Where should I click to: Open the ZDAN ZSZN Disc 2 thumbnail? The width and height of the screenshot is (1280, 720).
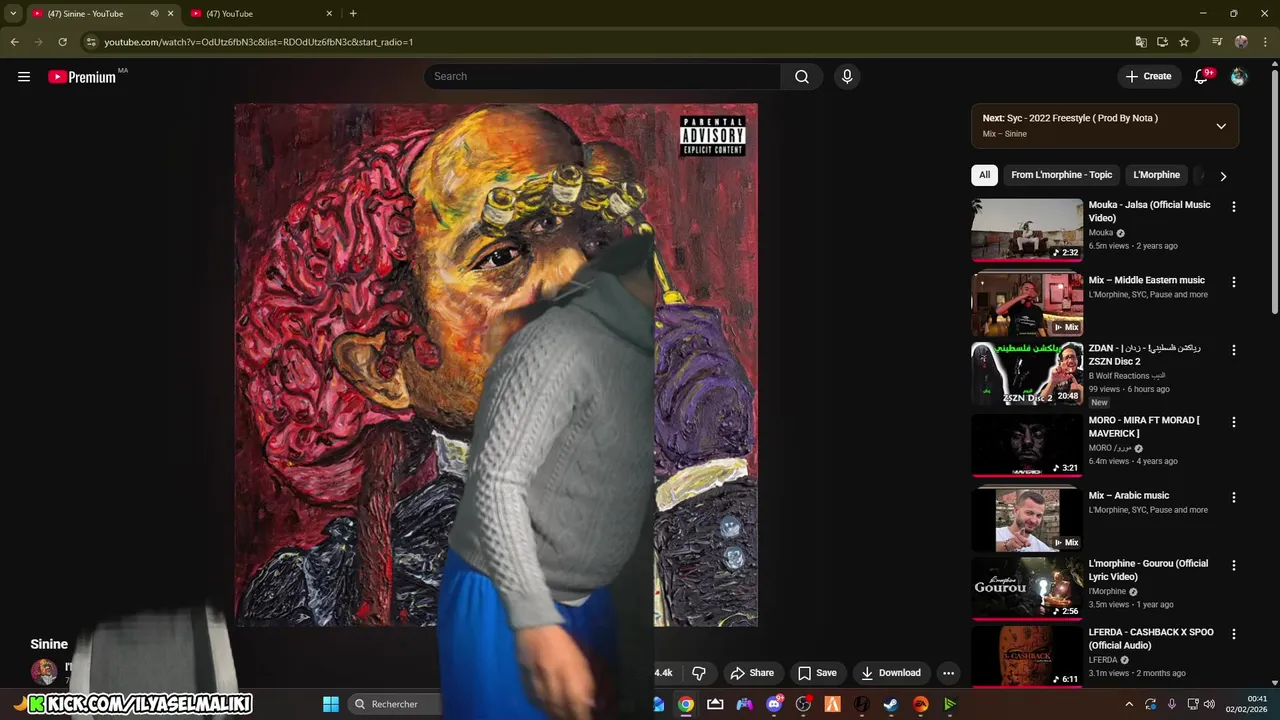[1027, 374]
